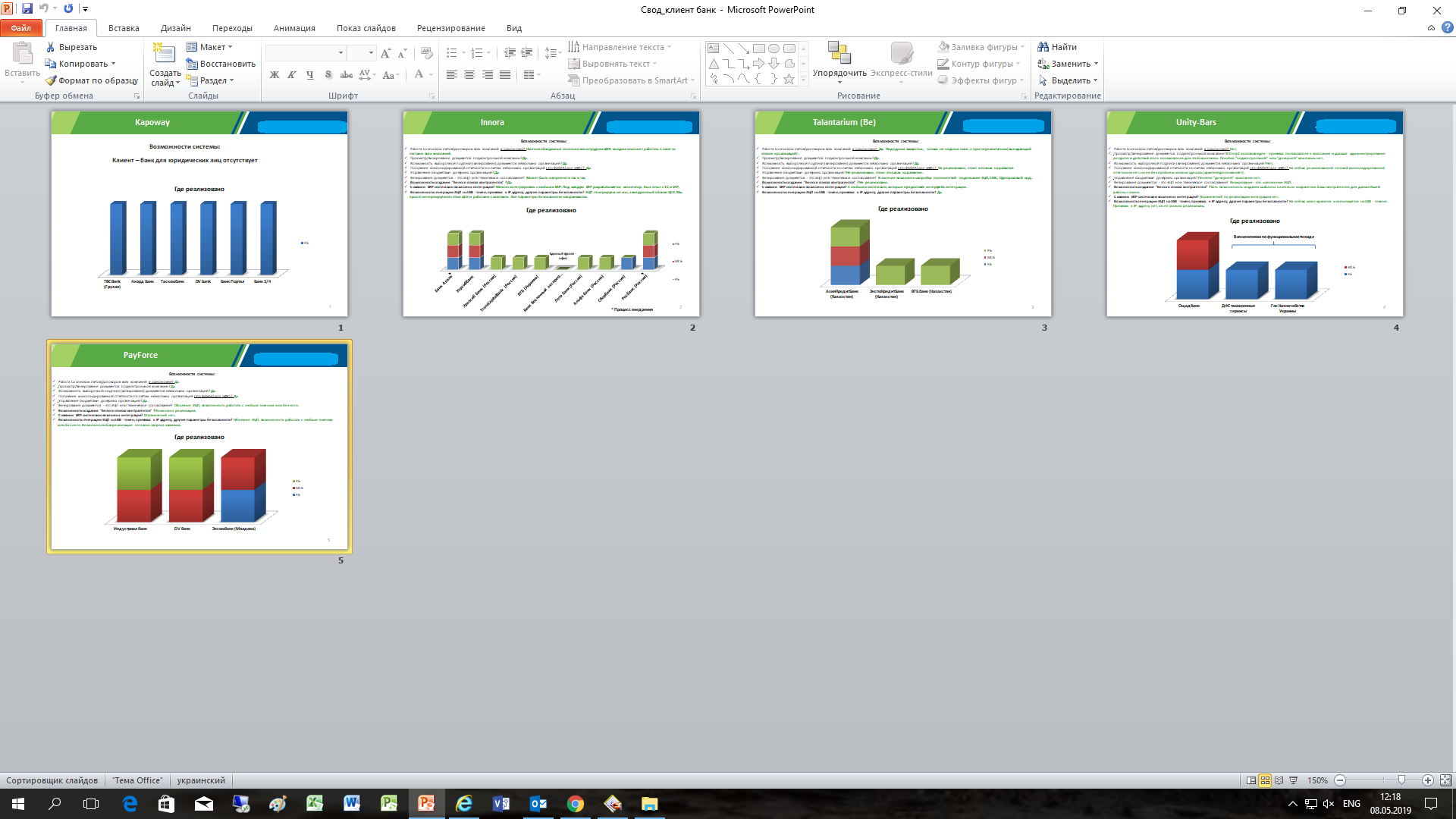1456x819 pixels.
Task: Click zoom in plus button
Action: coord(1428,780)
